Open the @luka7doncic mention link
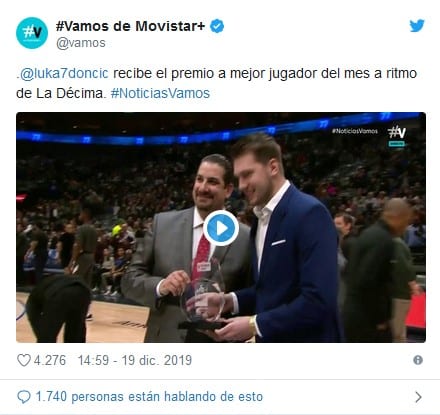 pos(62,73)
